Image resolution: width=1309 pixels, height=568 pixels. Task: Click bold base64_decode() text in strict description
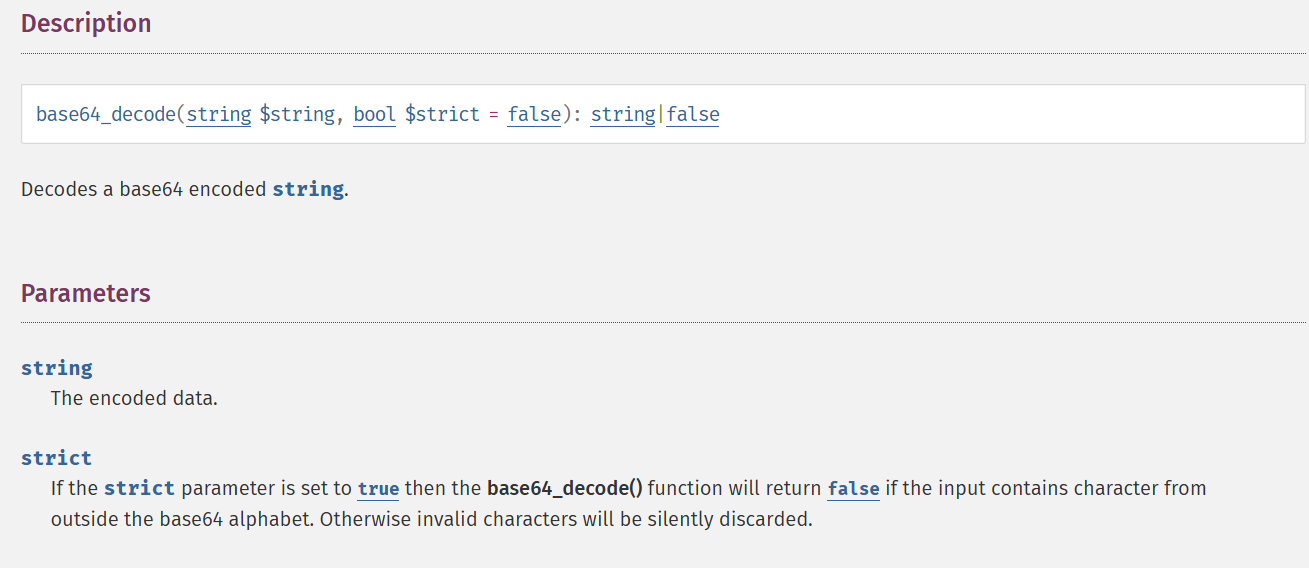tap(564, 489)
